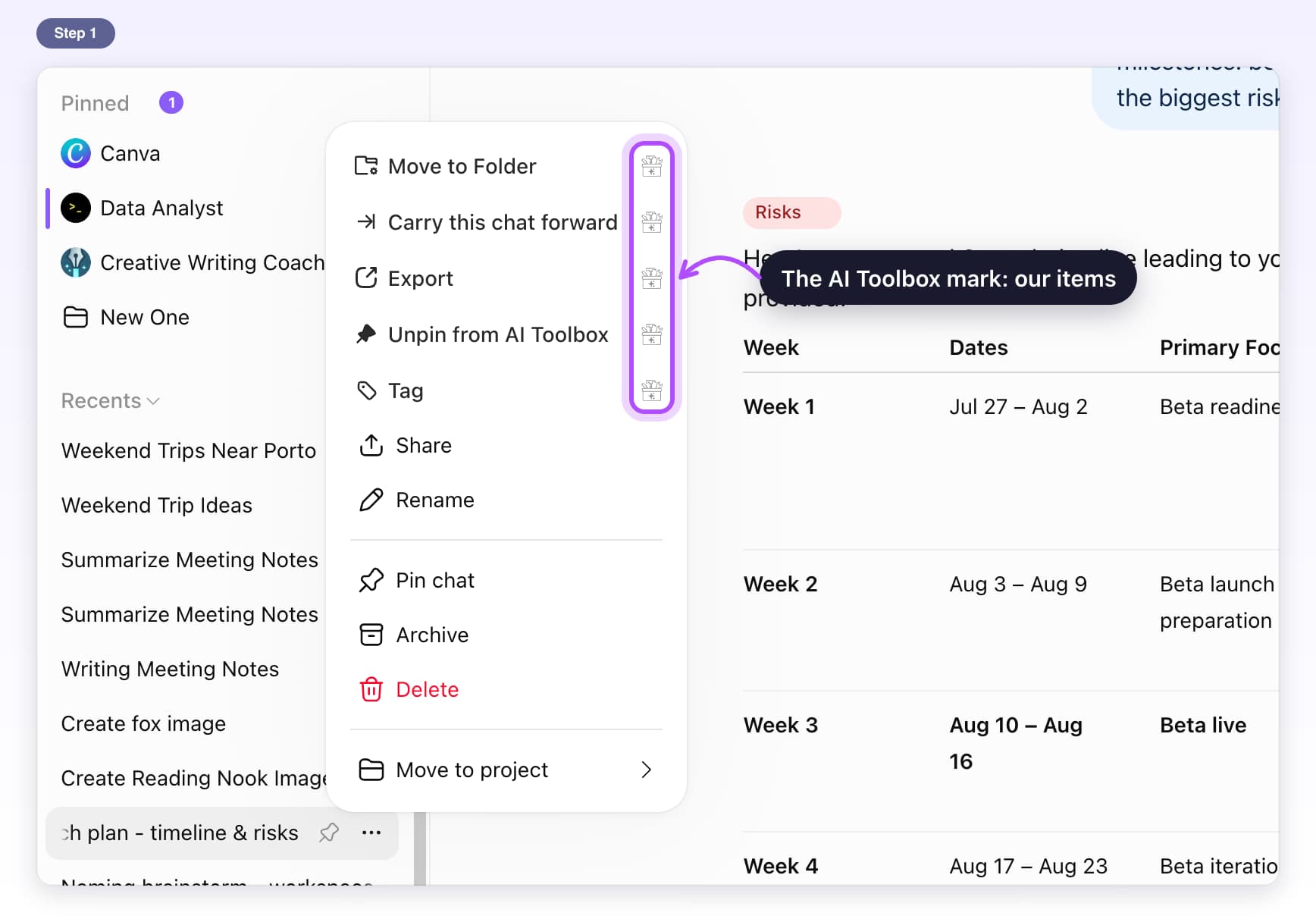Screen dimensions: 1316x922
Task: Click the Week column header
Action: tap(771, 347)
